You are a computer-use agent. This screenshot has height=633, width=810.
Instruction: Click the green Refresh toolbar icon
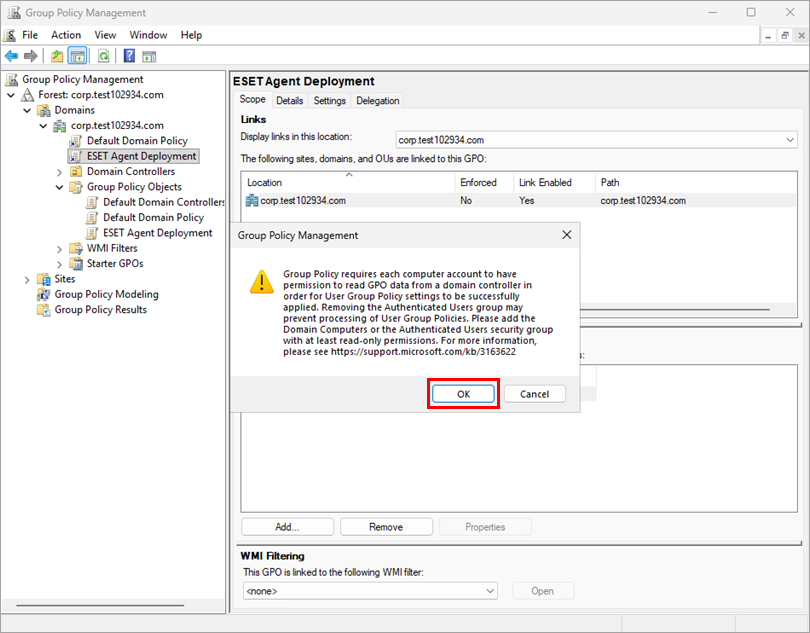click(103, 56)
